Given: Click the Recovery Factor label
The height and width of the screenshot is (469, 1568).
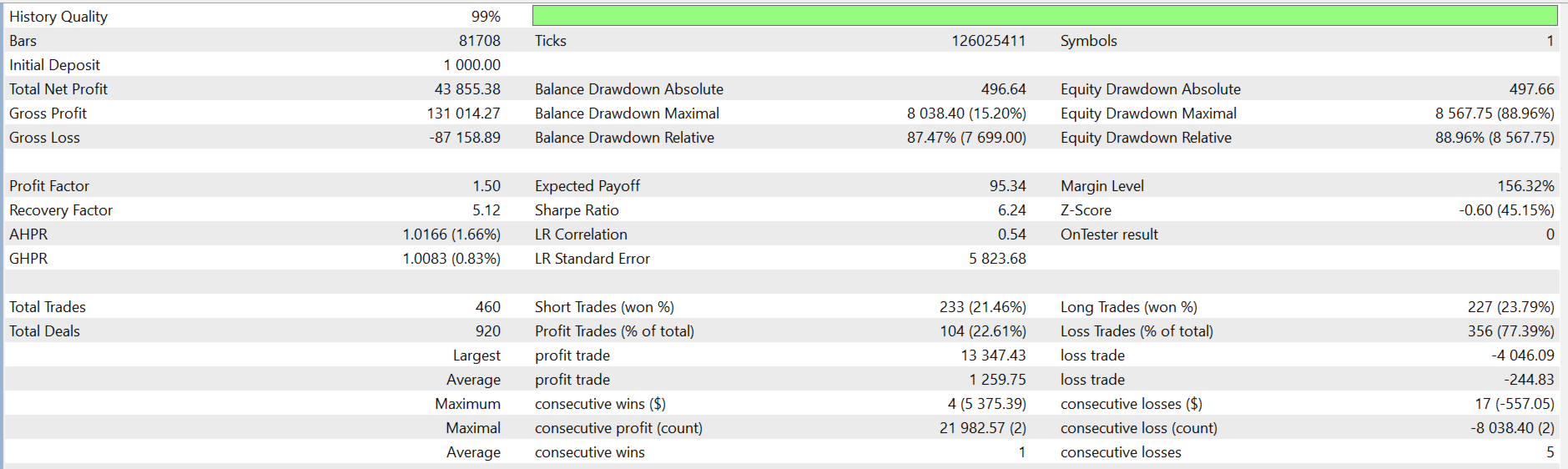Looking at the screenshot, I should point(60,210).
